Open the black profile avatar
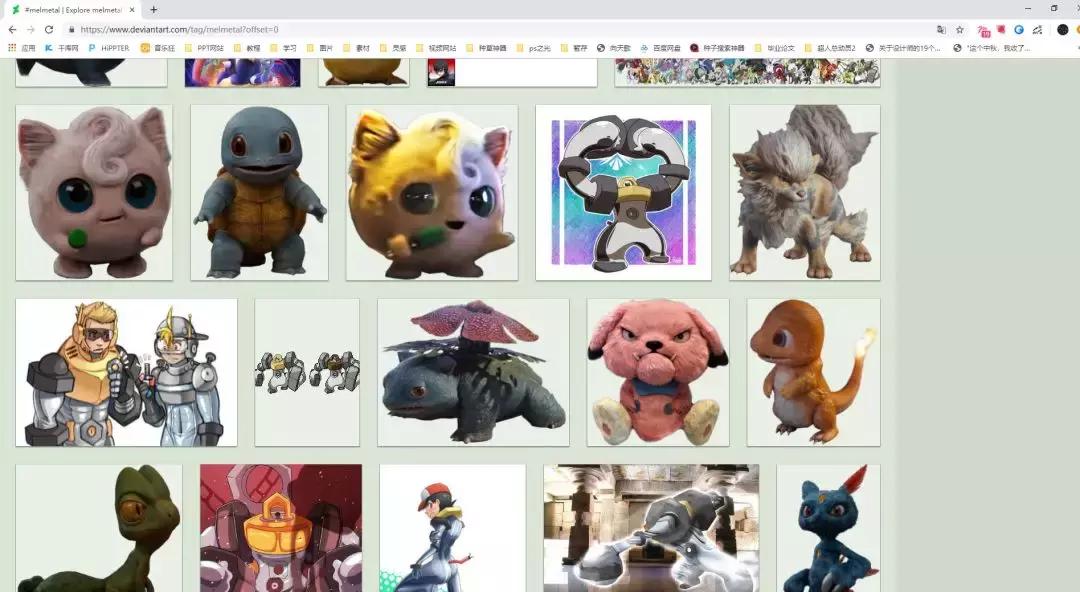Image resolution: width=1080 pixels, height=592 pixels. [x=1063, y=30]
